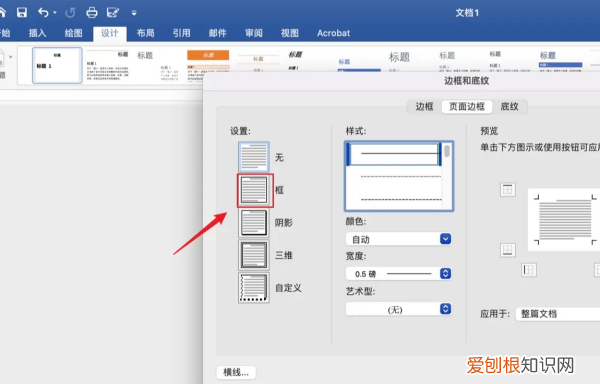The width and height of the screenshot is (600, 384).
Task: Toggle the left border preview button
Action: [x=529, y=270]
